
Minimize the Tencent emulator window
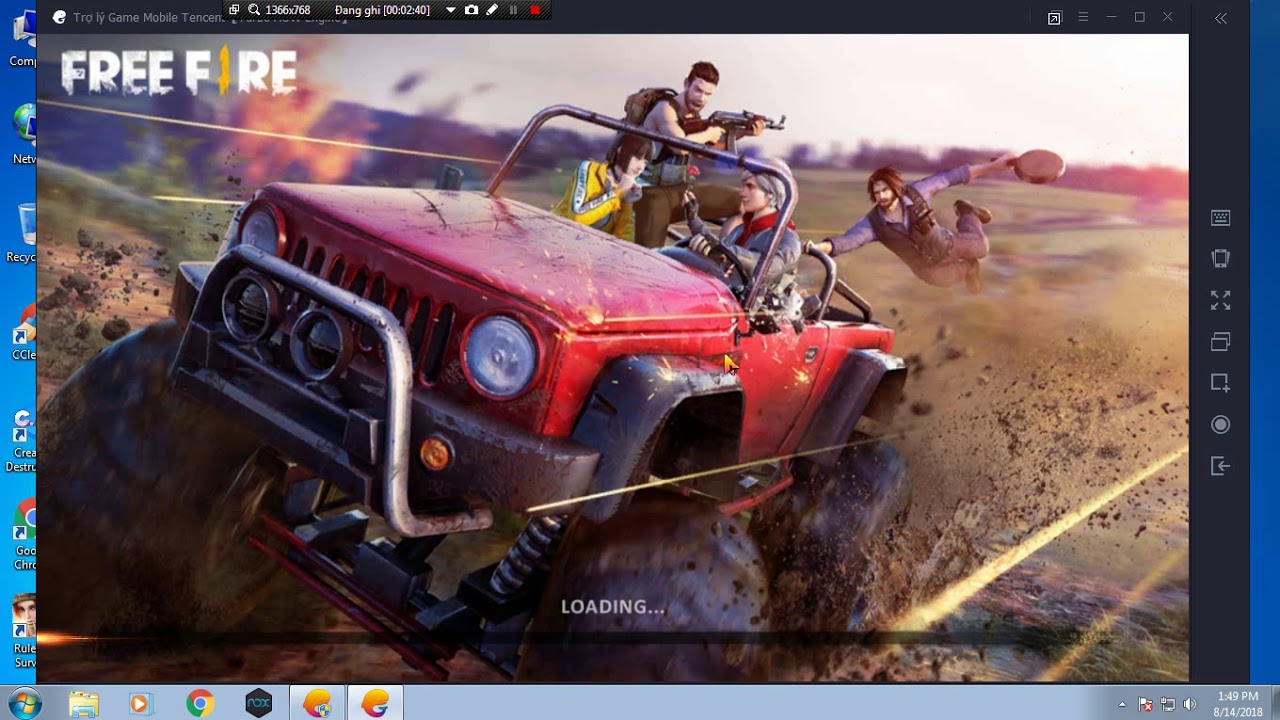tap(1111, 17)
